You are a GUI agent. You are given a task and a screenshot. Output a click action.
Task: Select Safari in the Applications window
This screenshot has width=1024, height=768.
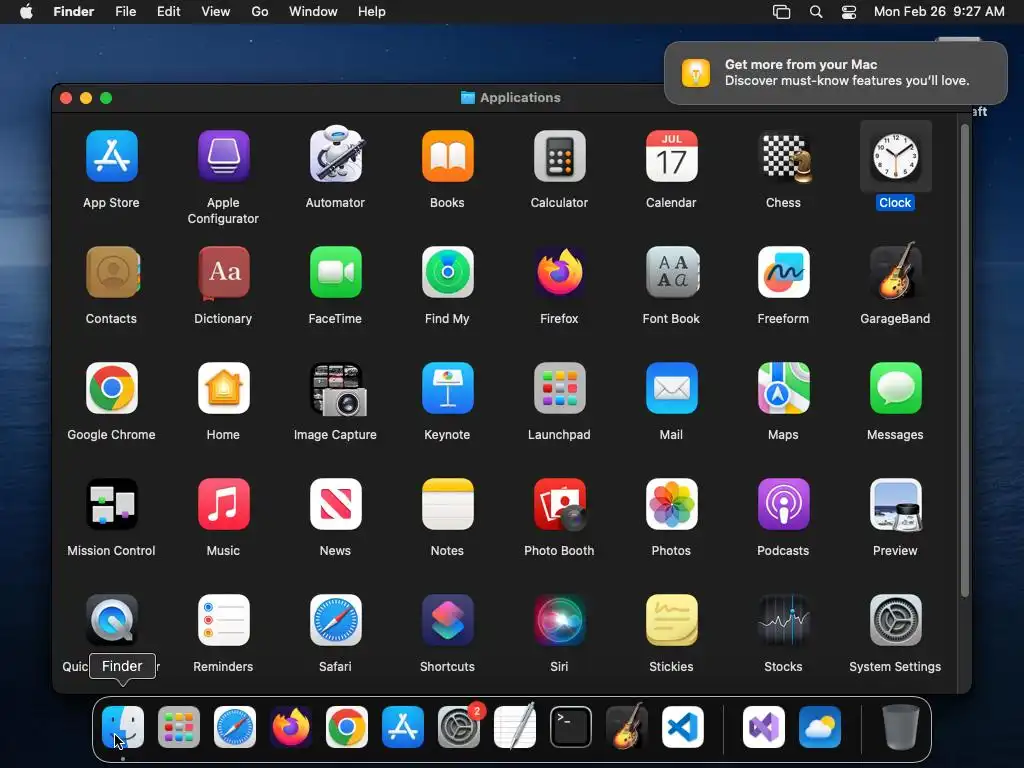pos(335,620)
